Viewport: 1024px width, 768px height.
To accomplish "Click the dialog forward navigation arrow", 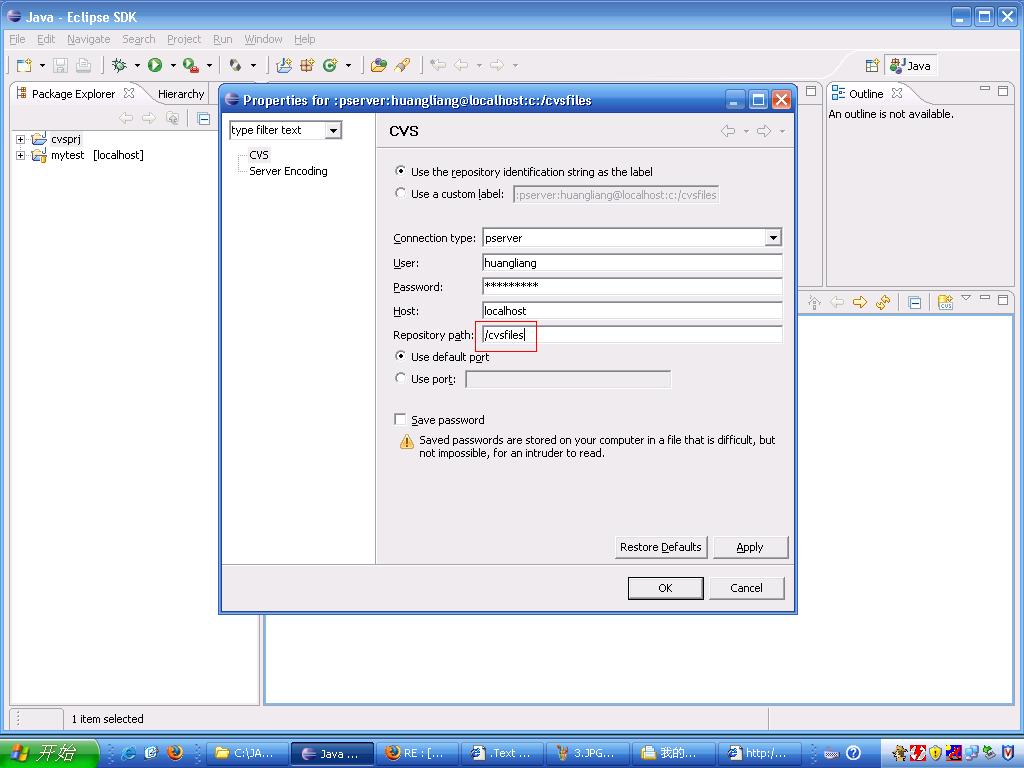I will click(763, 131).
